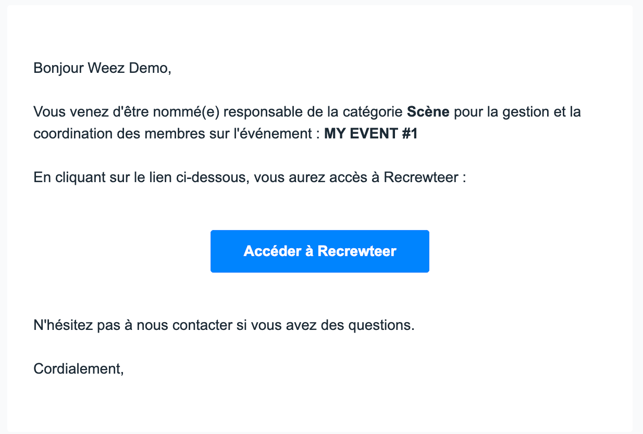Select the word questions in the closing sentence
The width and height of the screenshot is (643, 434).
pyautogui.click(x=381, y=325)
